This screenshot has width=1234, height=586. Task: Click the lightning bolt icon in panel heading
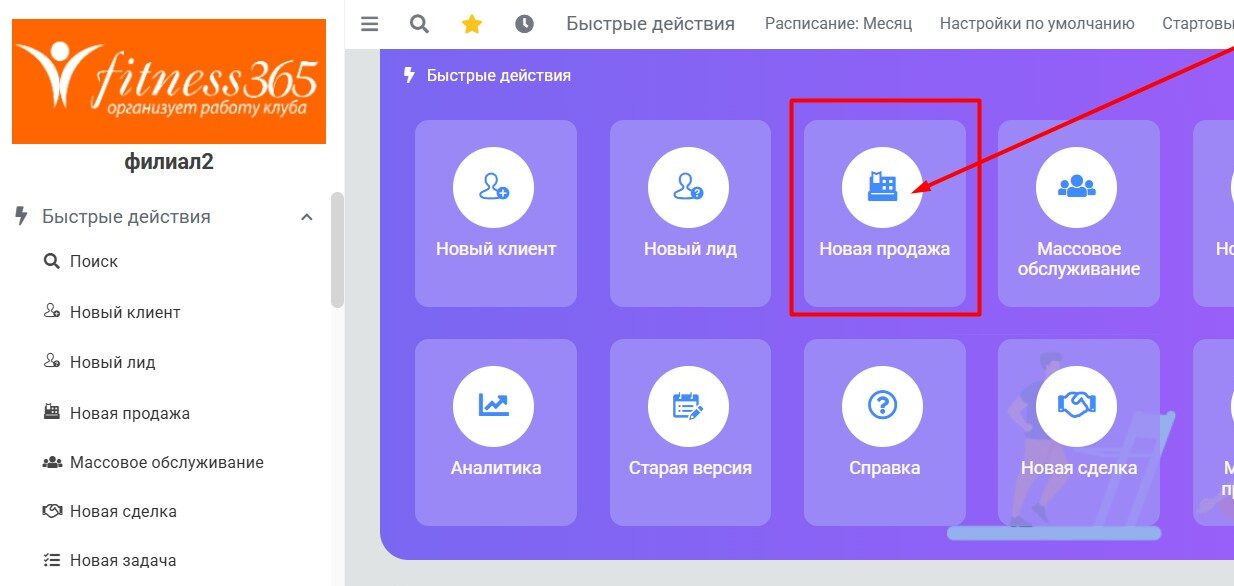coord(408,75)
